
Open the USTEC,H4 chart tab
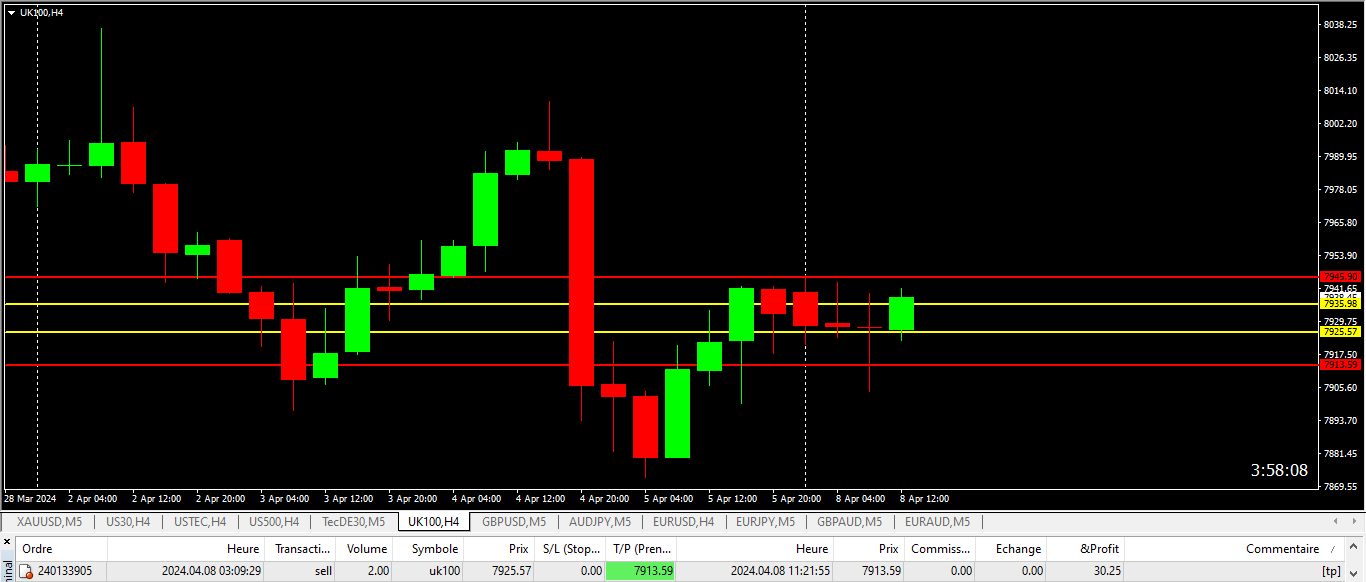200,522
